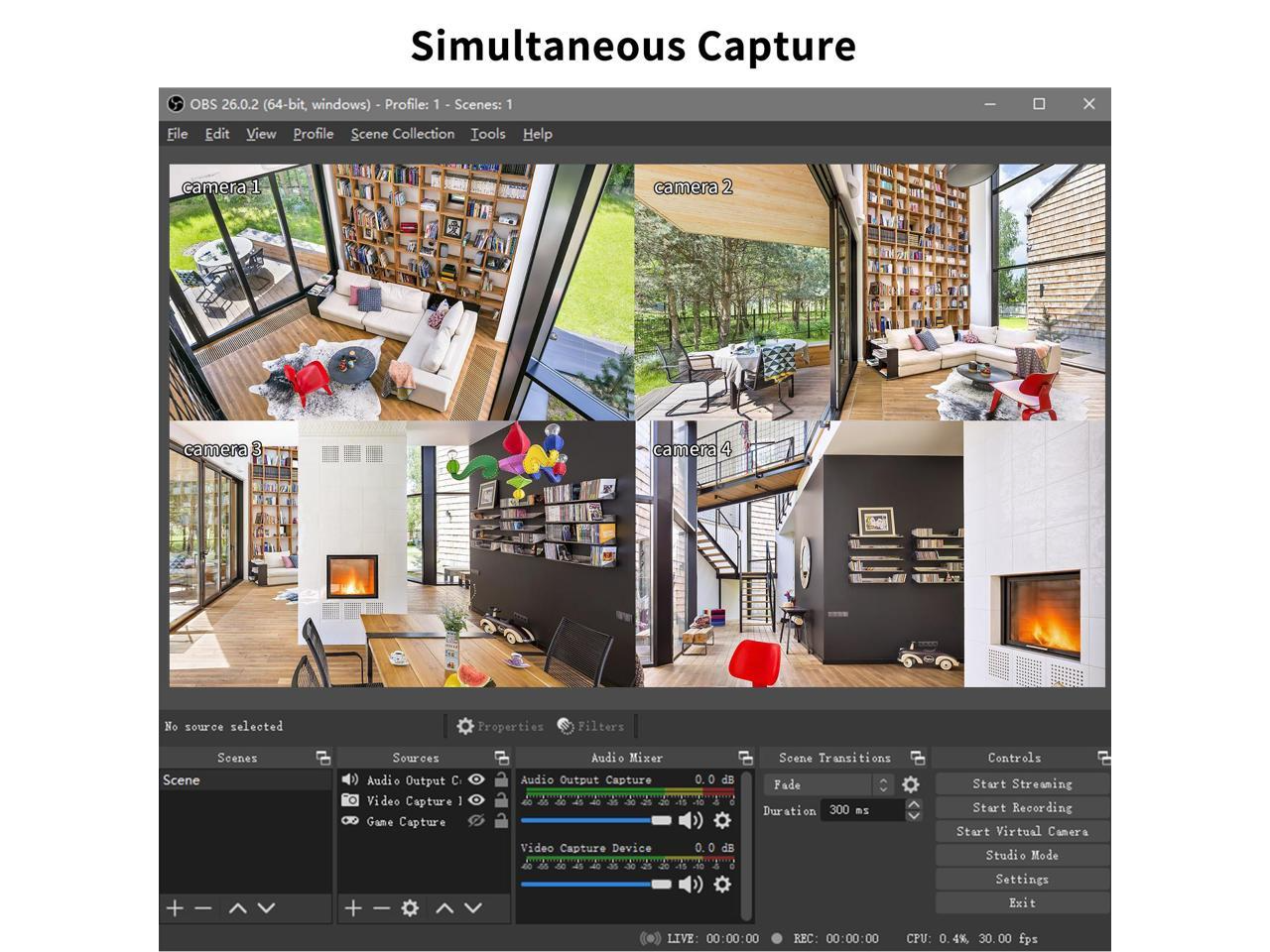This screenshot has width=1270, height=952.
Task: Click Start Virtual Camera button
Action: pyautogui.click(x=1022, y=832)
